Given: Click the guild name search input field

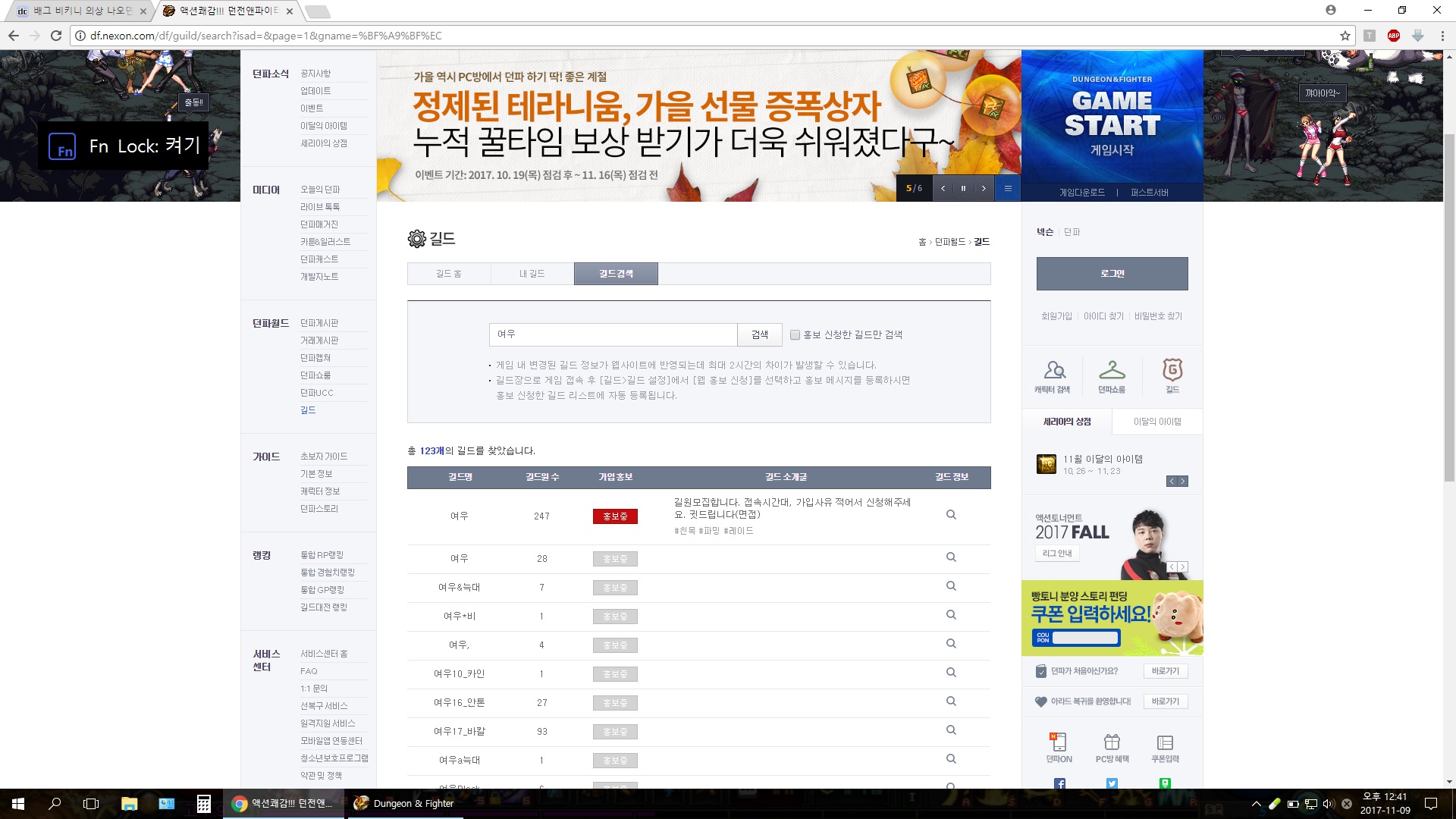Looking at the screenshot, I should pyautogui.click(x=613, y=334).
